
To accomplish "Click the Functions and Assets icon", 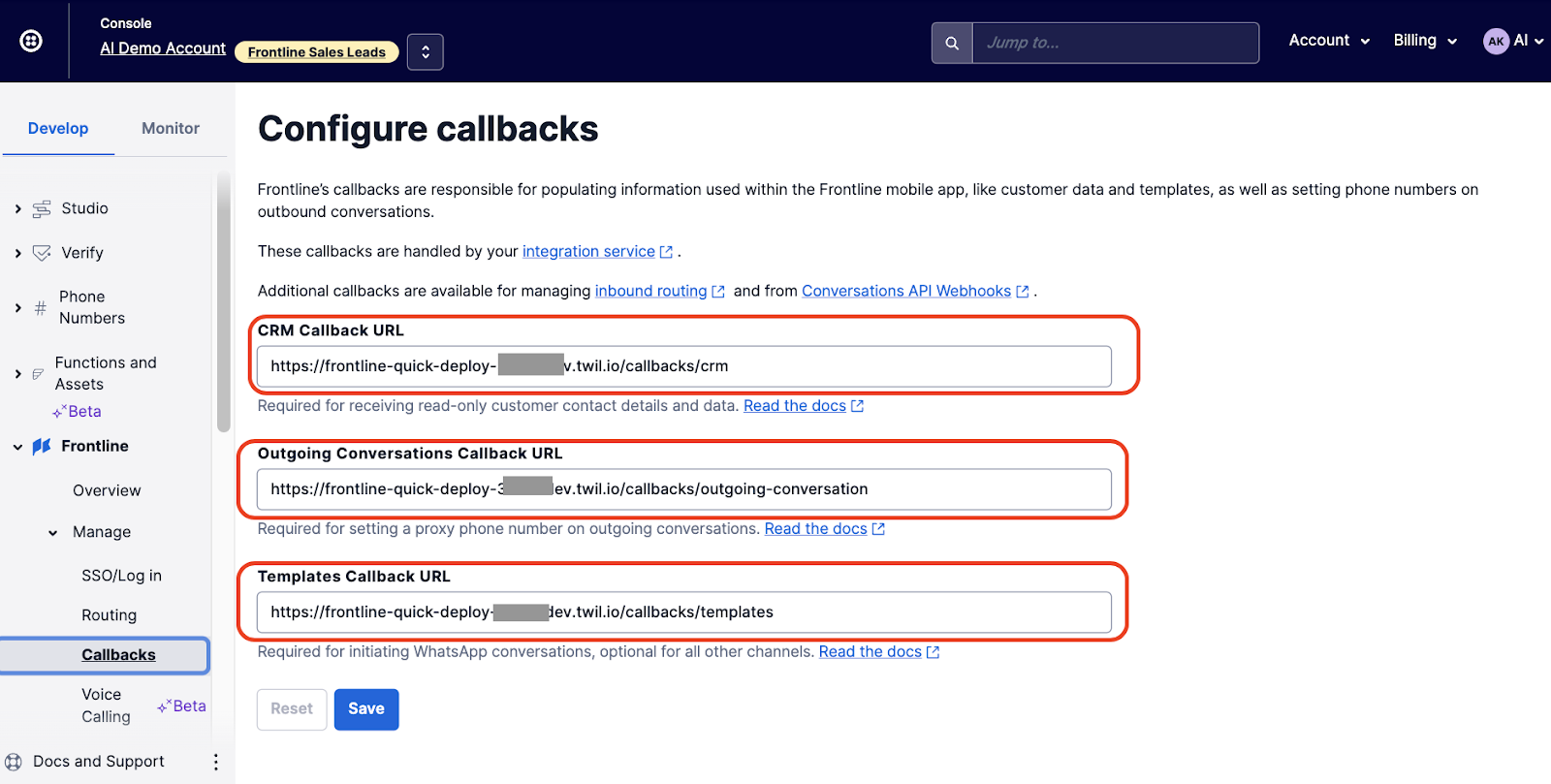I will tap(38, 373).
